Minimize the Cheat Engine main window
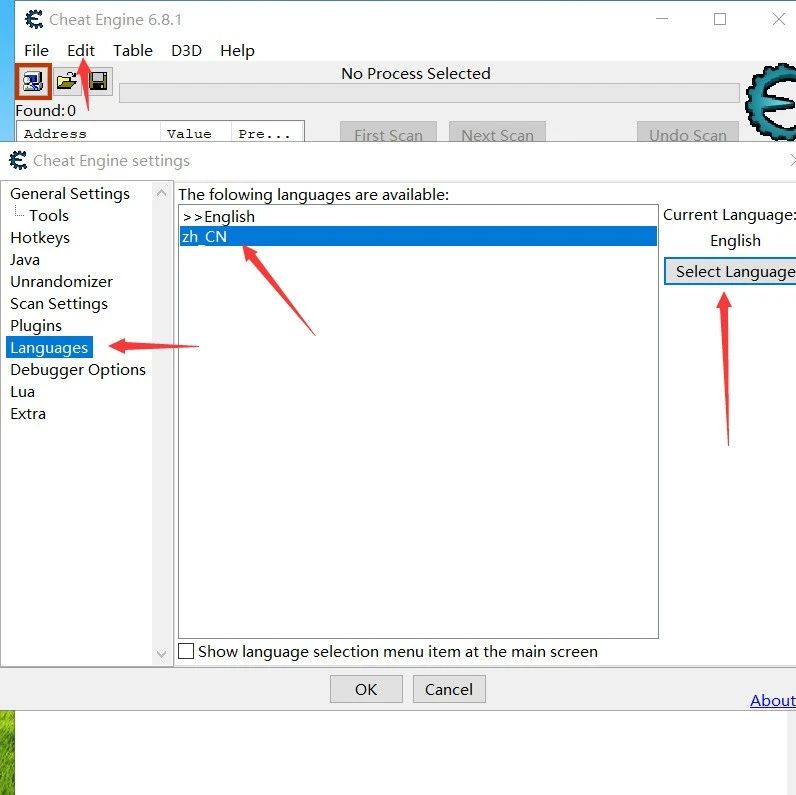The height and width of the screenshot is (795, 796). (662, 19)
